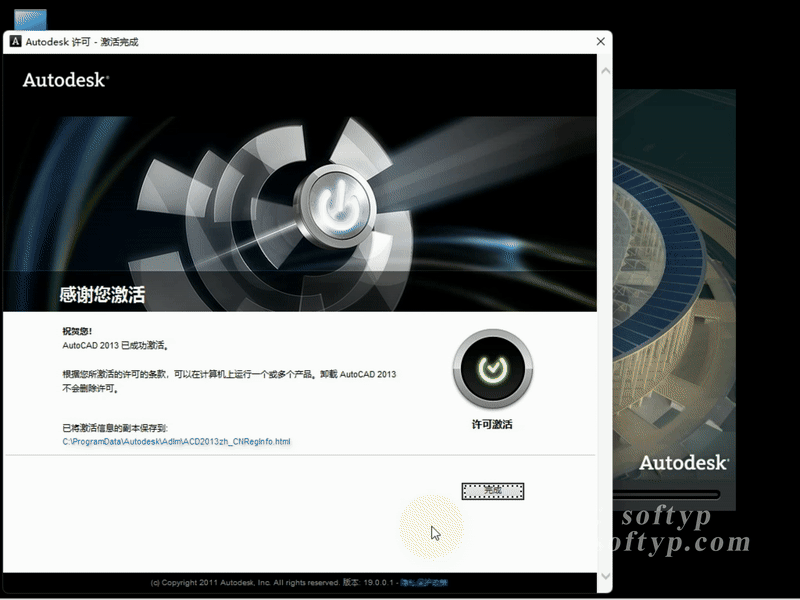
Task: Click the 完成 (Finish) button
Action: click(x=492, y=491)
